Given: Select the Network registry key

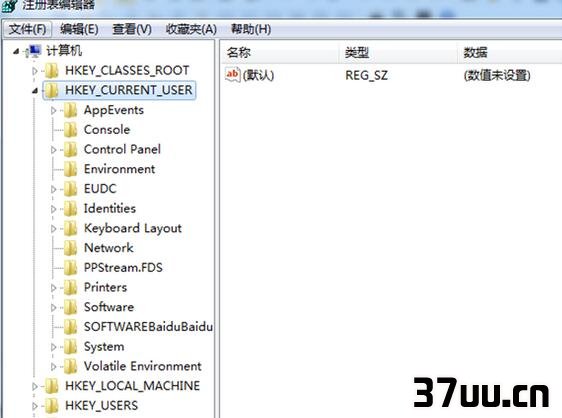Looking at the screenshot, I should [x=109, y=248].
